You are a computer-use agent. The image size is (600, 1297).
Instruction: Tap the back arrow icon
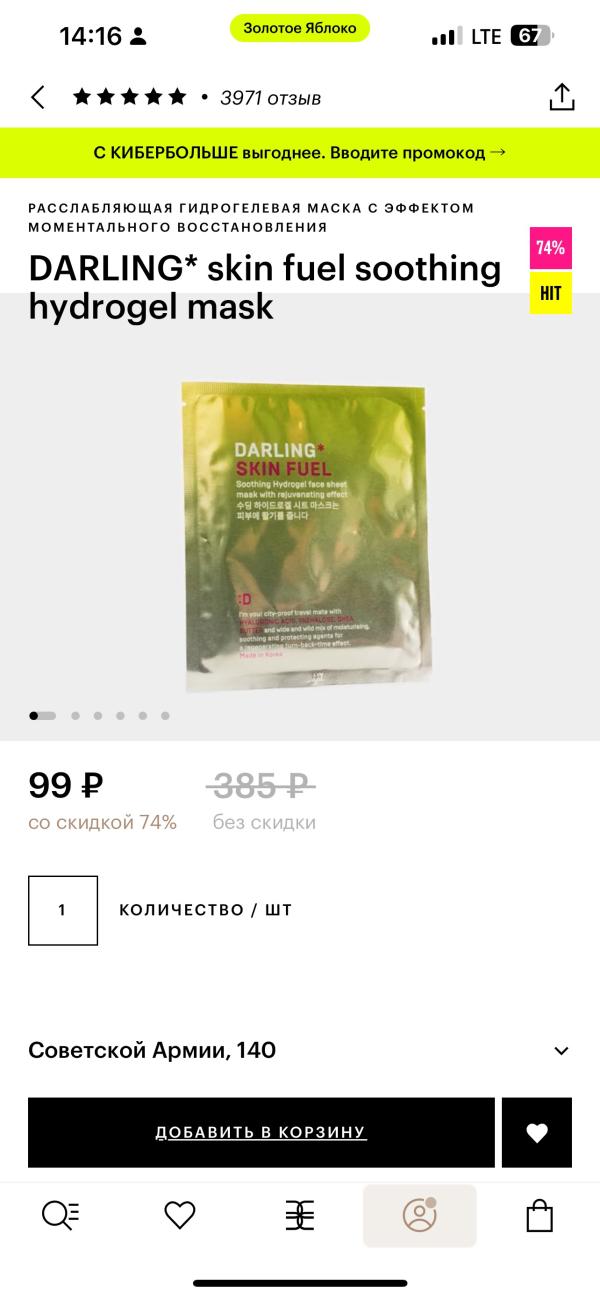38,97
